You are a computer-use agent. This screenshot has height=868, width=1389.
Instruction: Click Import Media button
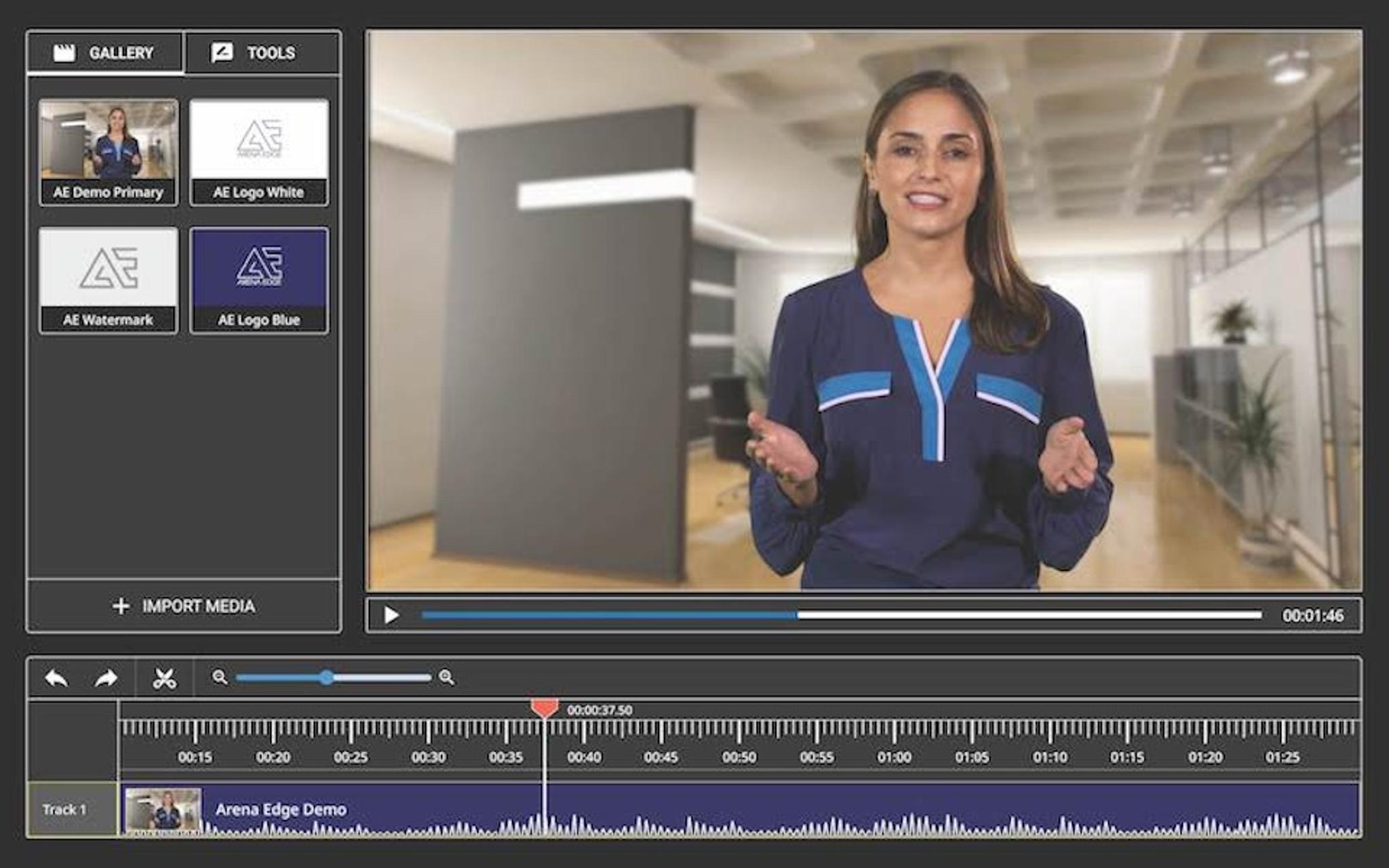[184, 606]
